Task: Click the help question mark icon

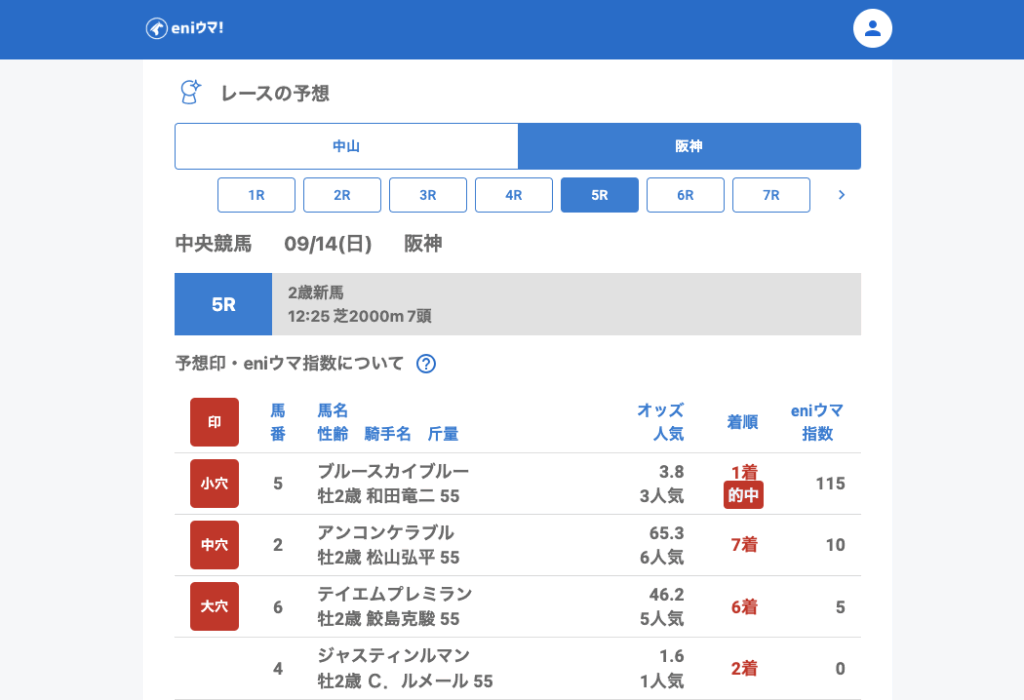Action: (426, 364)
